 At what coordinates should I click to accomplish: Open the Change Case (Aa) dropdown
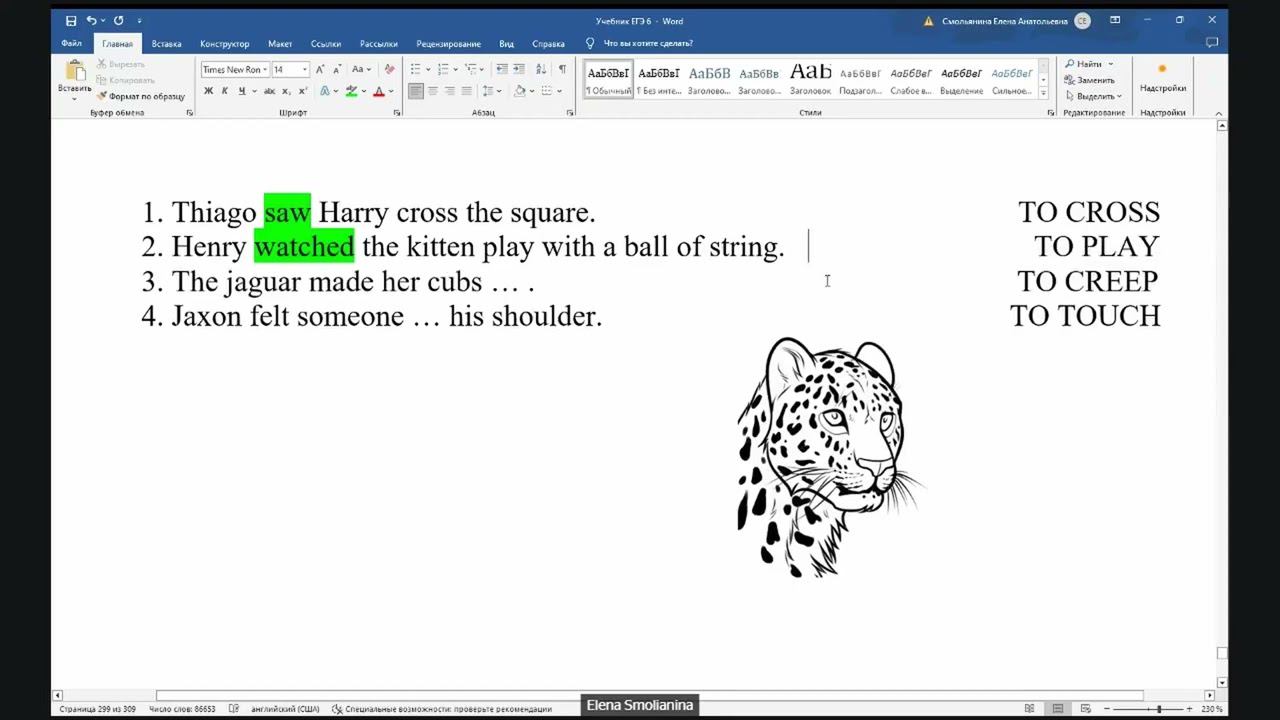point(362,70)
